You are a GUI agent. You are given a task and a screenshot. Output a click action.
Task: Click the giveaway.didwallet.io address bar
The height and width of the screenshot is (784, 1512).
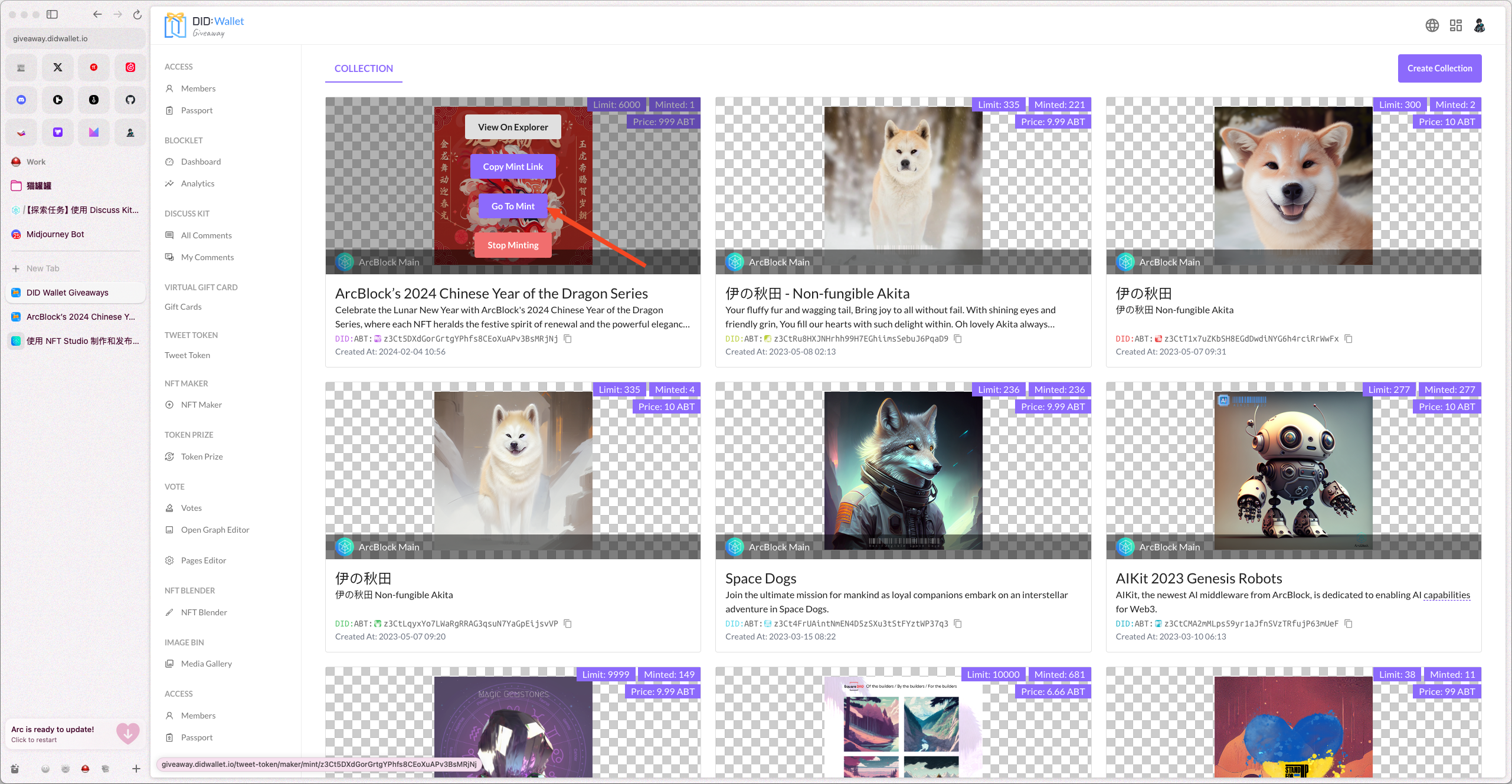coord(74,38)
